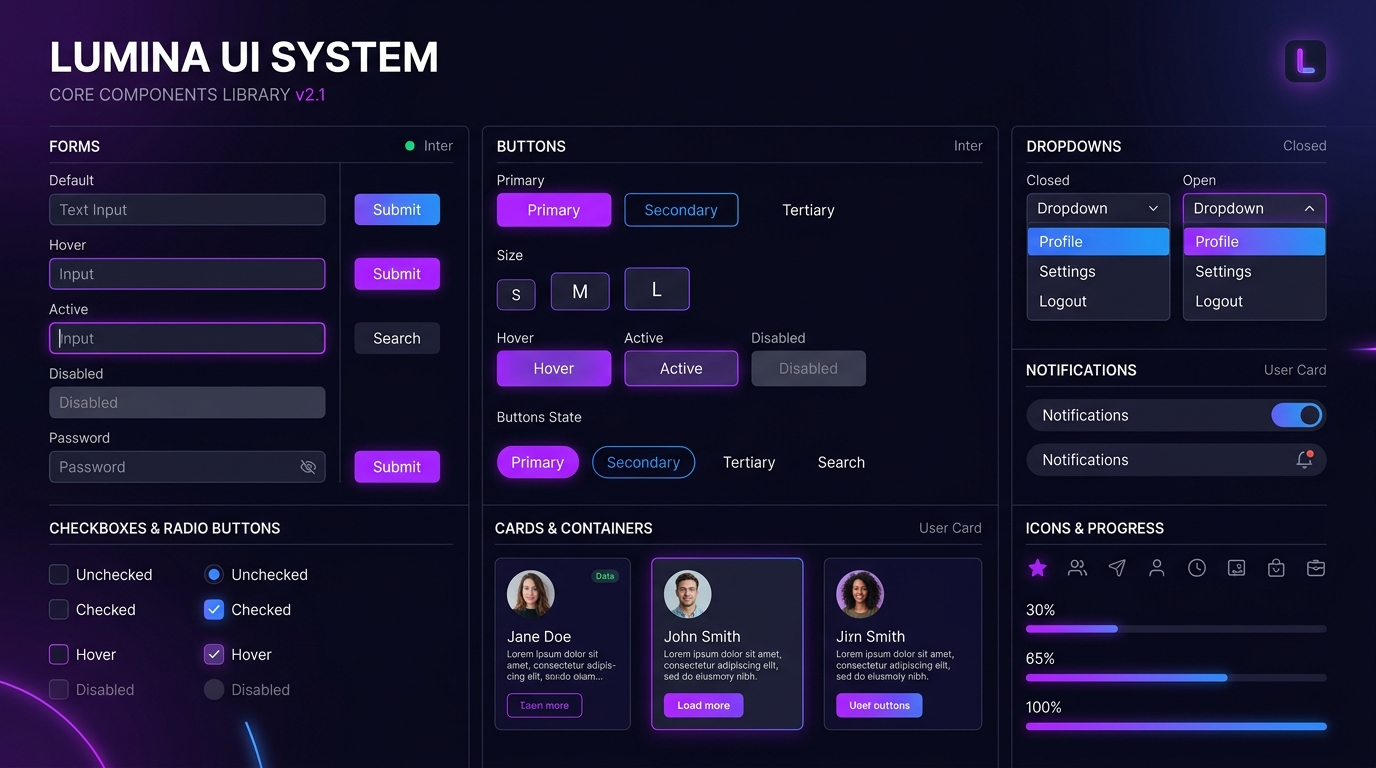Click the pill-shaped Primary button
1376x768 pixels.
pyautogui.click(x=538, y=462)
